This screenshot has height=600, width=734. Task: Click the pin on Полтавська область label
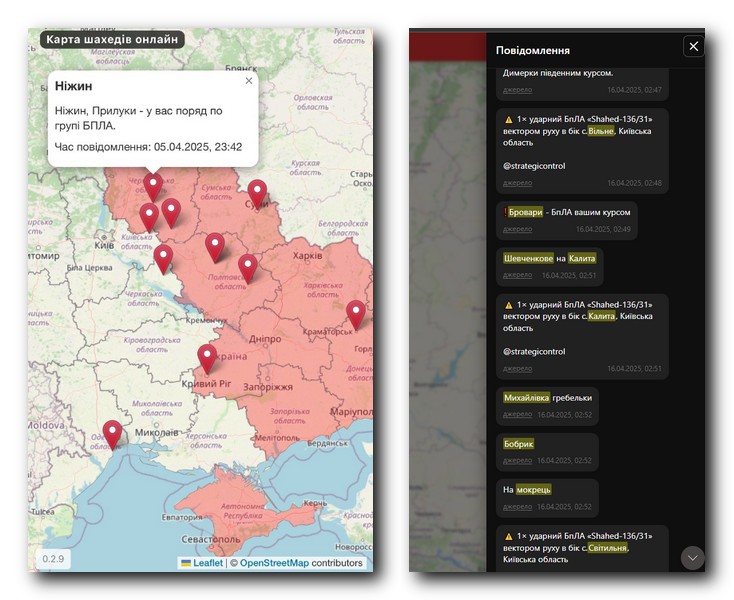[248, 268]
